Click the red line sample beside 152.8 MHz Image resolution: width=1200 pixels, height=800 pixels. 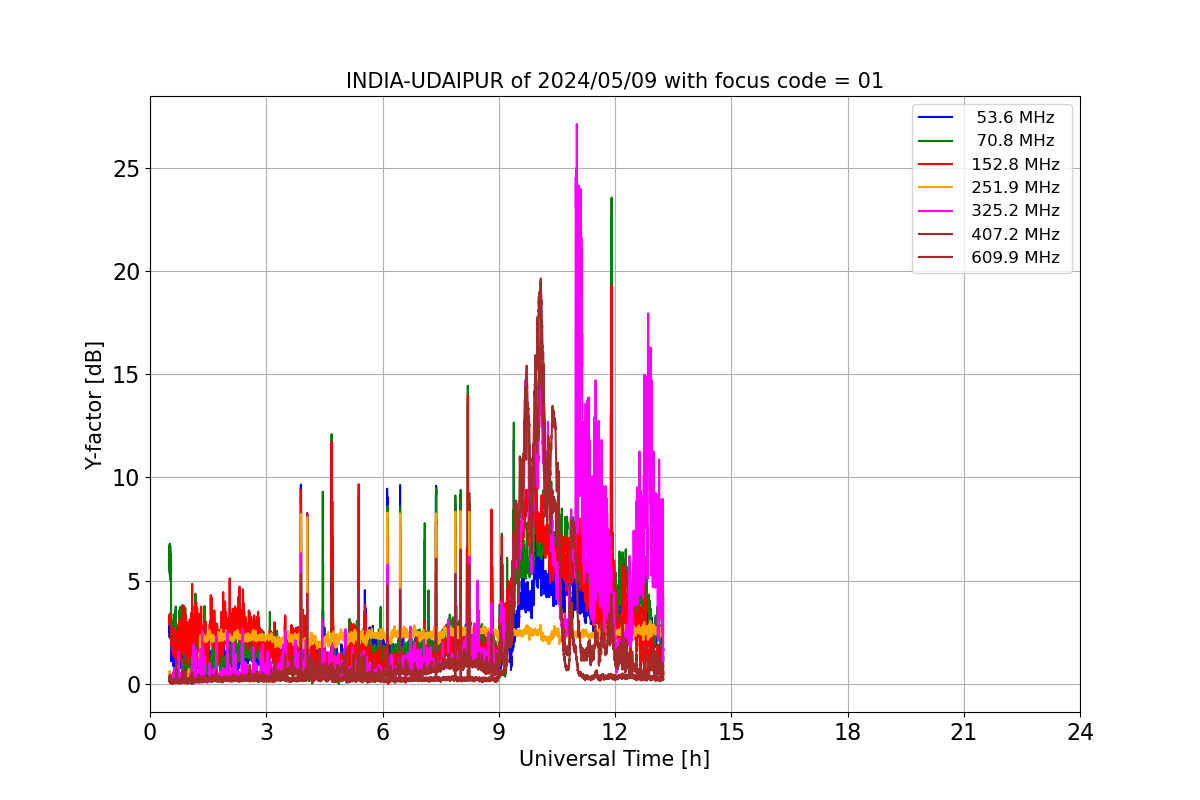(x=936, y=164)
